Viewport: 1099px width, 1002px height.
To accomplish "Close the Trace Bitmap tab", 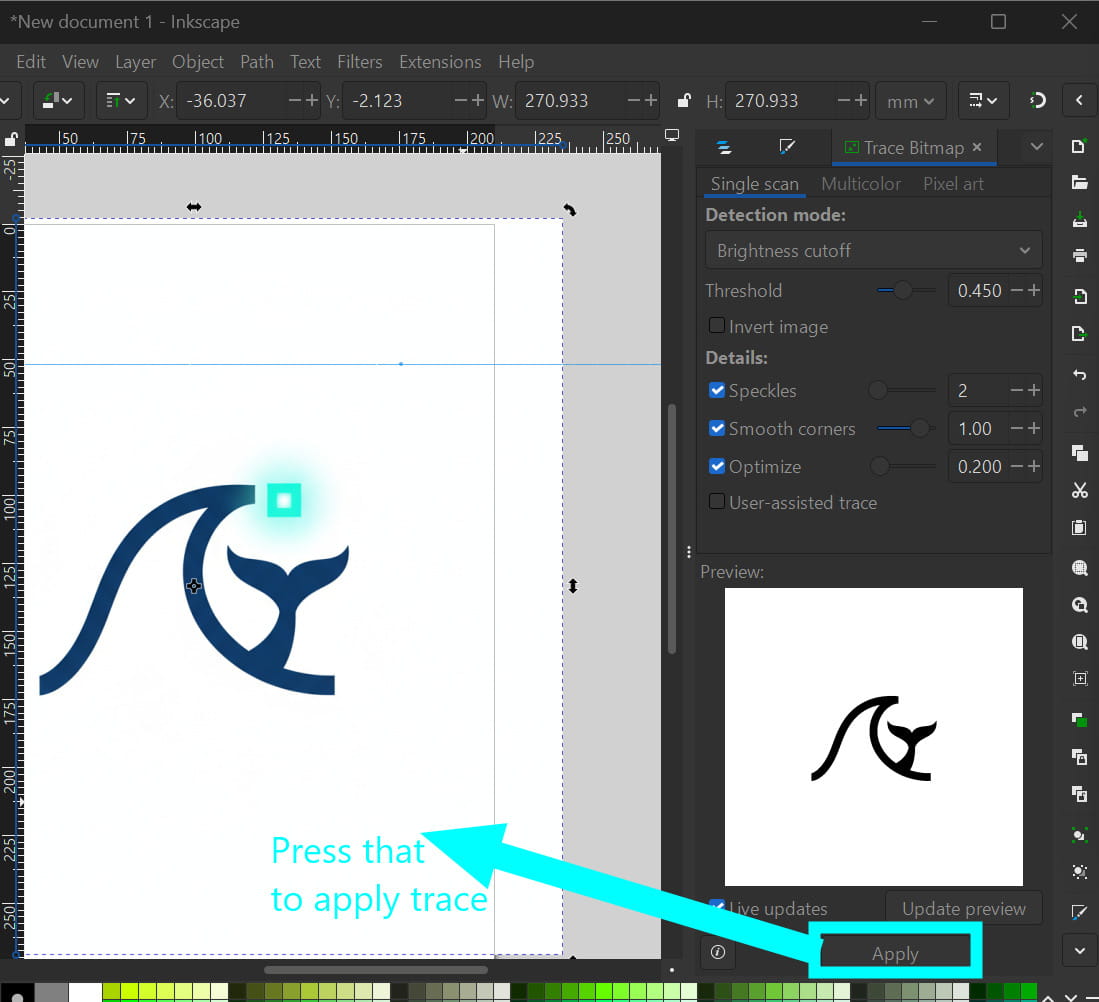I will (x=977, y=147).
